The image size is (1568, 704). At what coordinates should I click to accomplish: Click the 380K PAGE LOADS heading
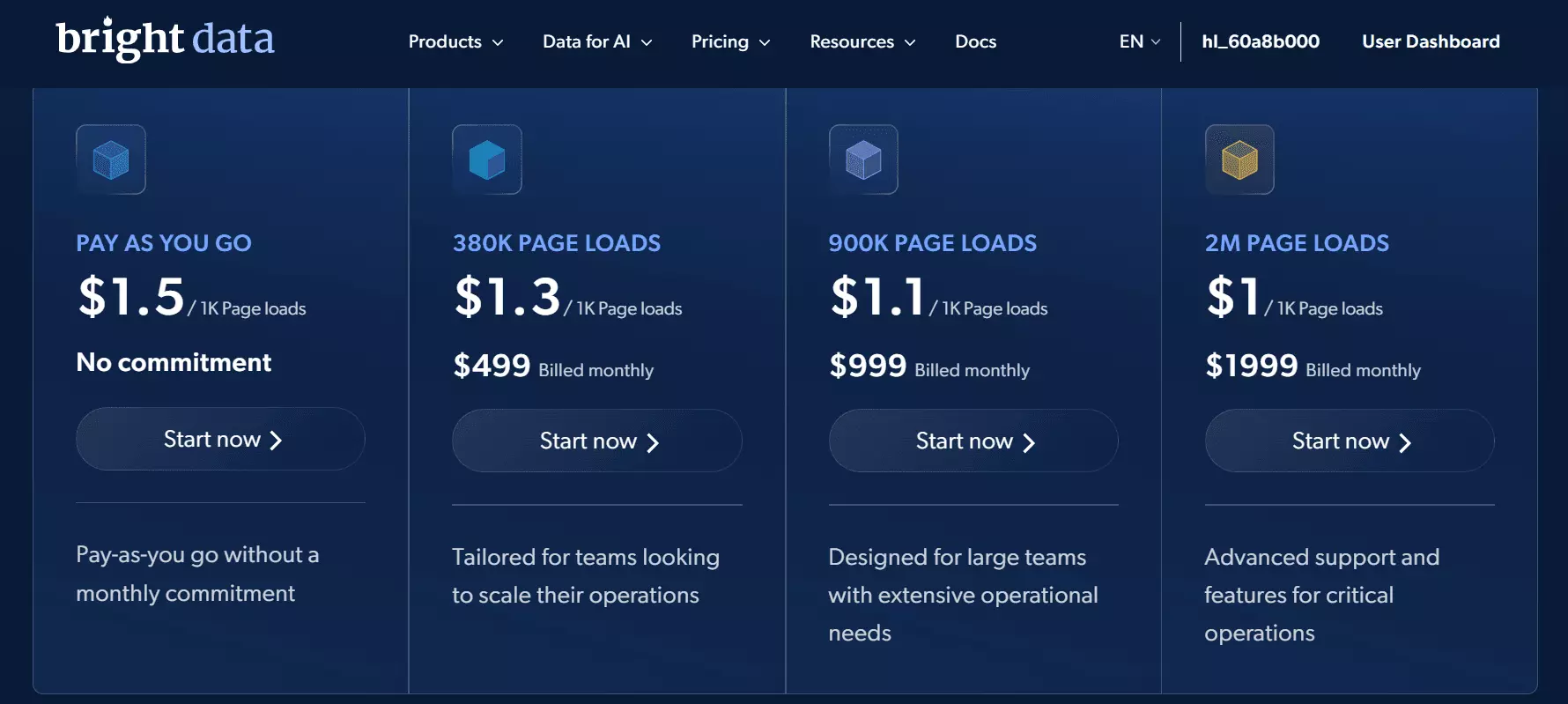tap(557, 243)
